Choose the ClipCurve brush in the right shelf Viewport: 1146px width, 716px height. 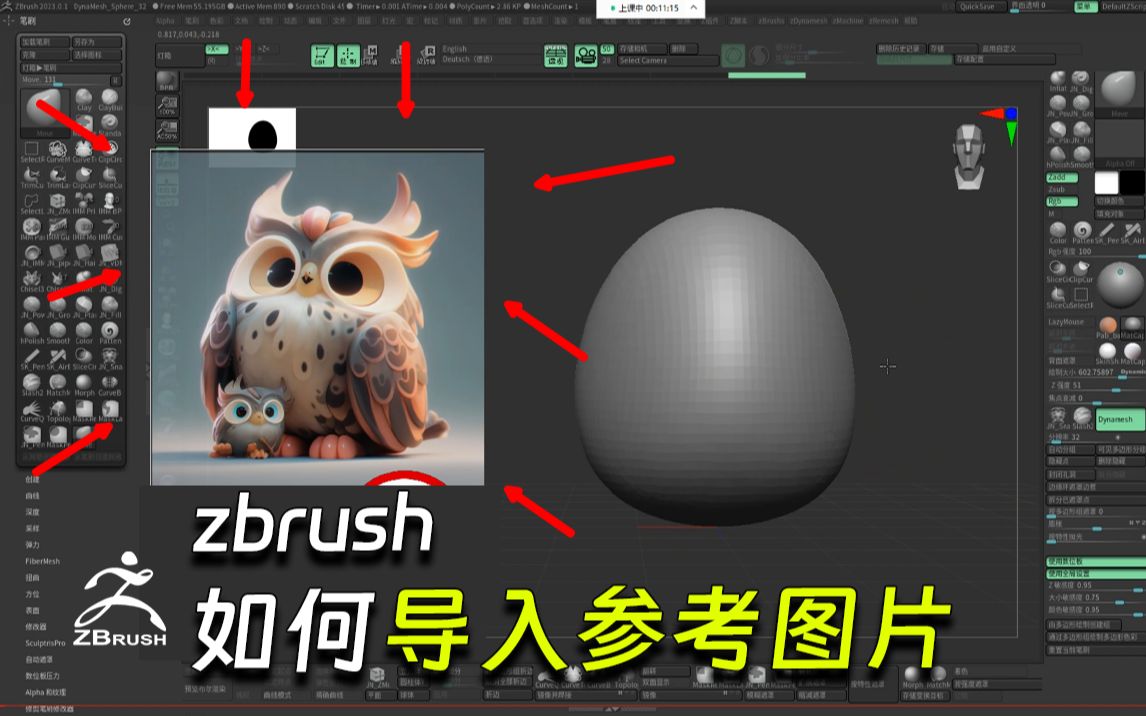tap(1082, 271)
